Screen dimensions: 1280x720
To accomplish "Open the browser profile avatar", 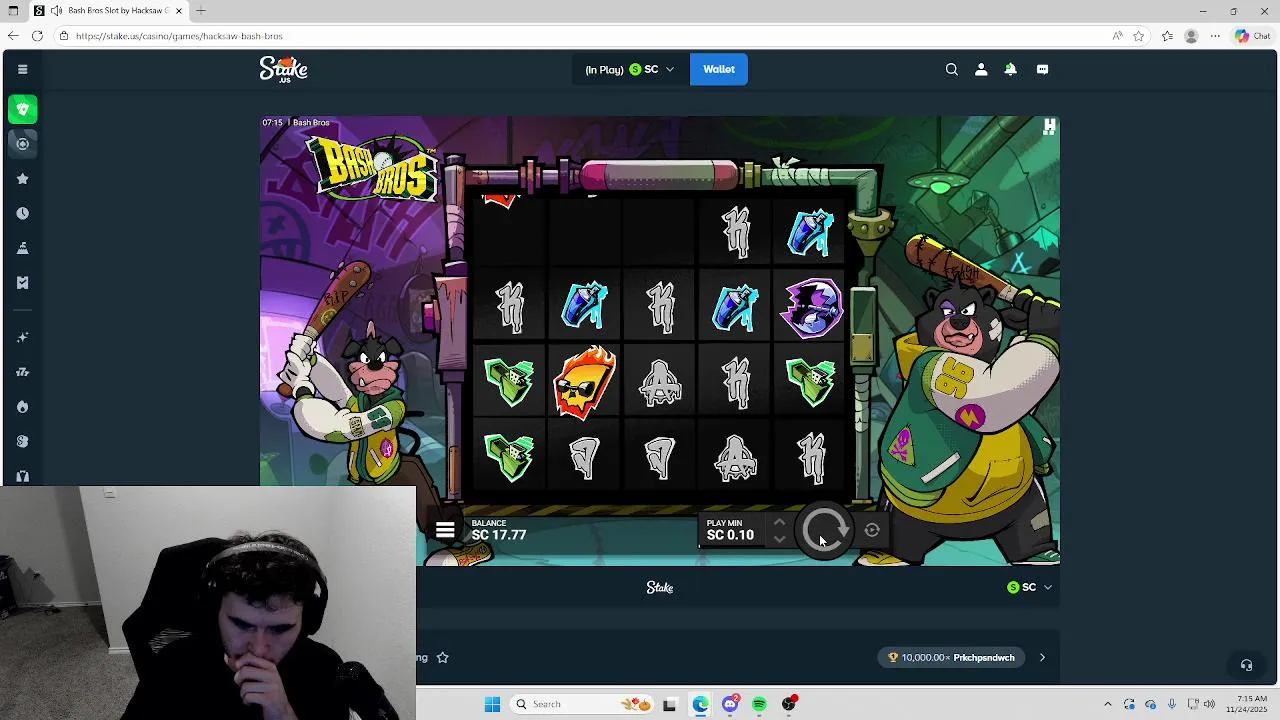I will pos(1191,36).
